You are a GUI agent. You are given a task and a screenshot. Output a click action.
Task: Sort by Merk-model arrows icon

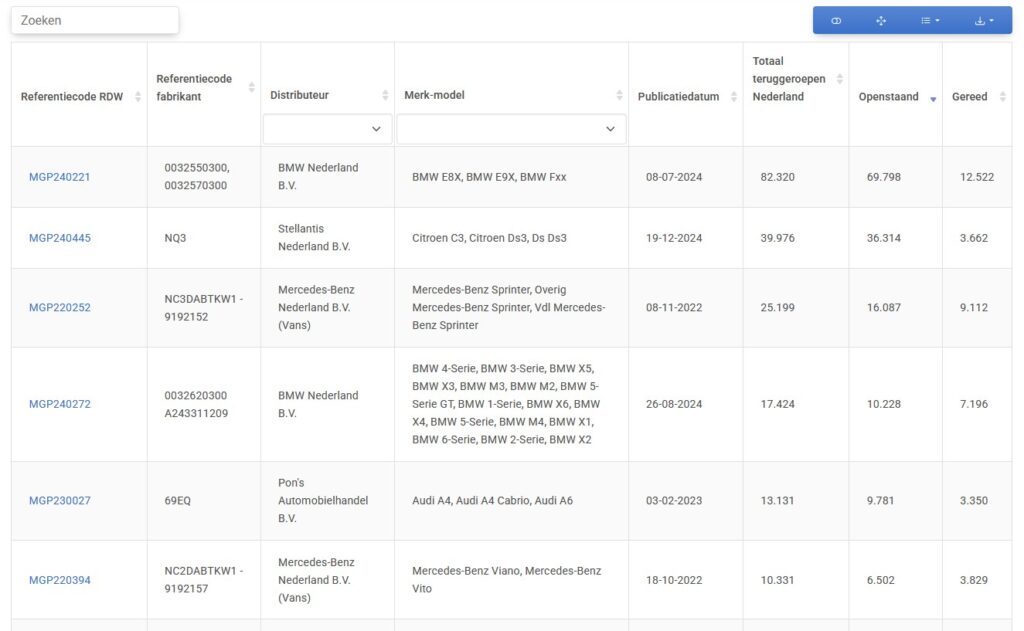(619, 95)
